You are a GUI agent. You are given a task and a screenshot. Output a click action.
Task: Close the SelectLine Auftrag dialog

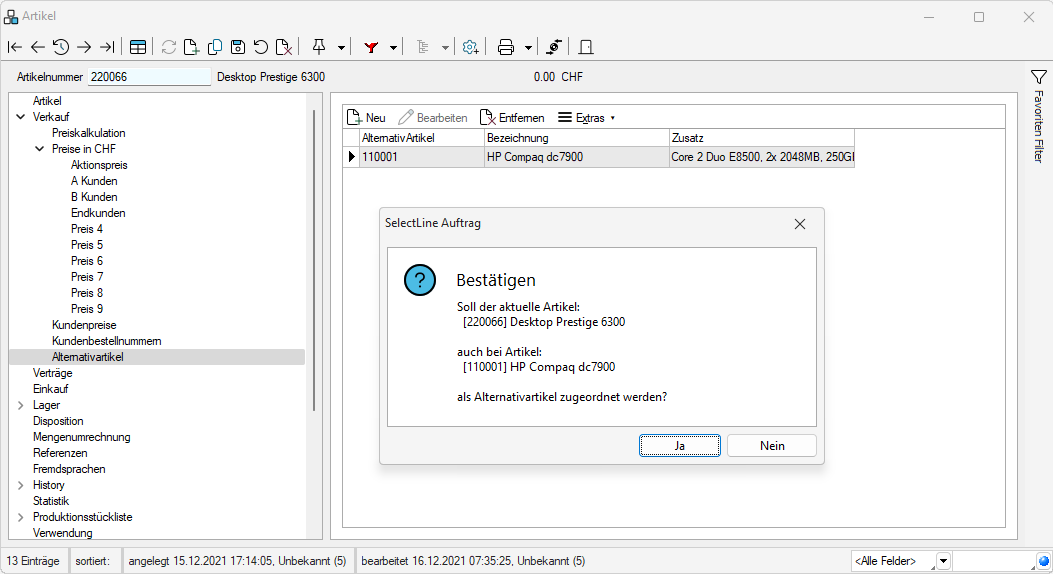click(x=800, y=224)
